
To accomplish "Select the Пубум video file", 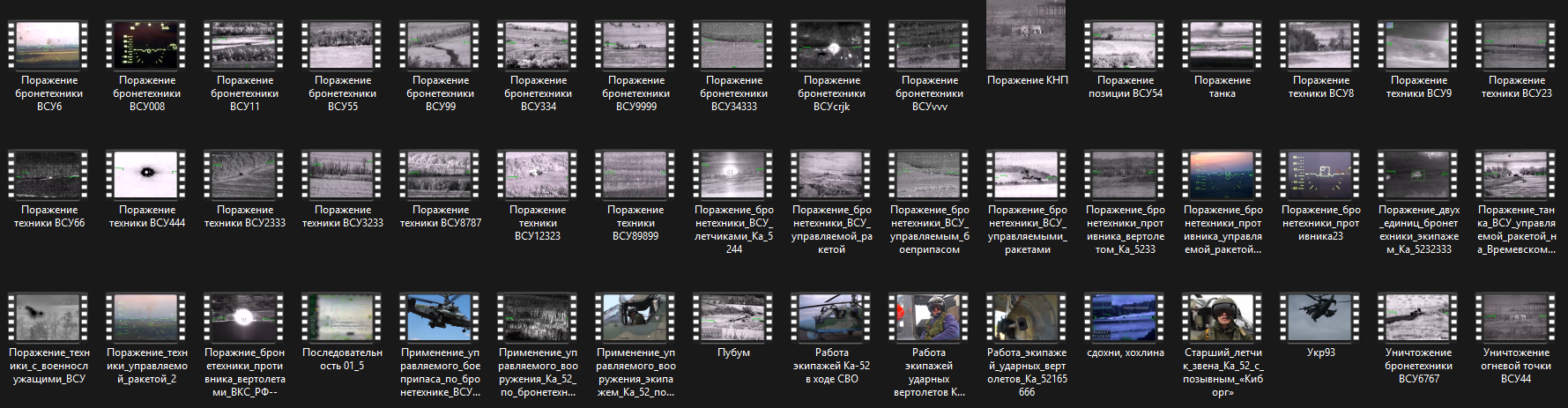I will point(734,317).
